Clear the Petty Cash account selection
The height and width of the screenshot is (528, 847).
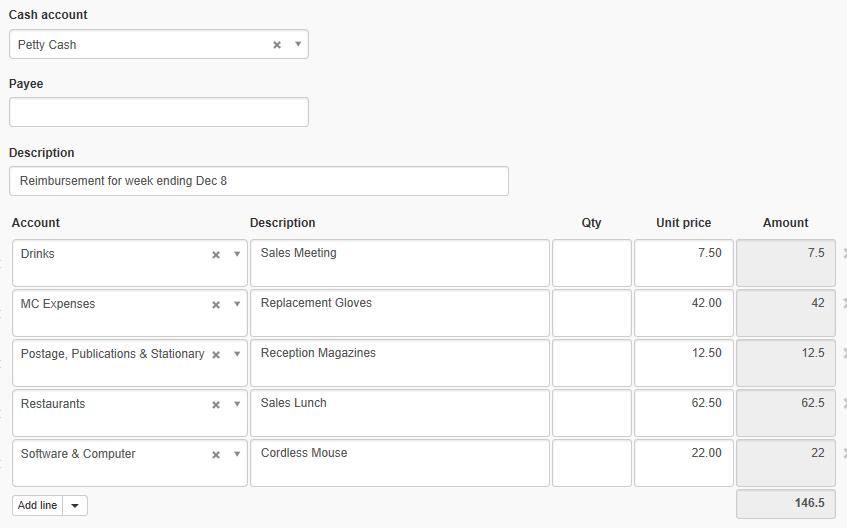coord(277,45)
